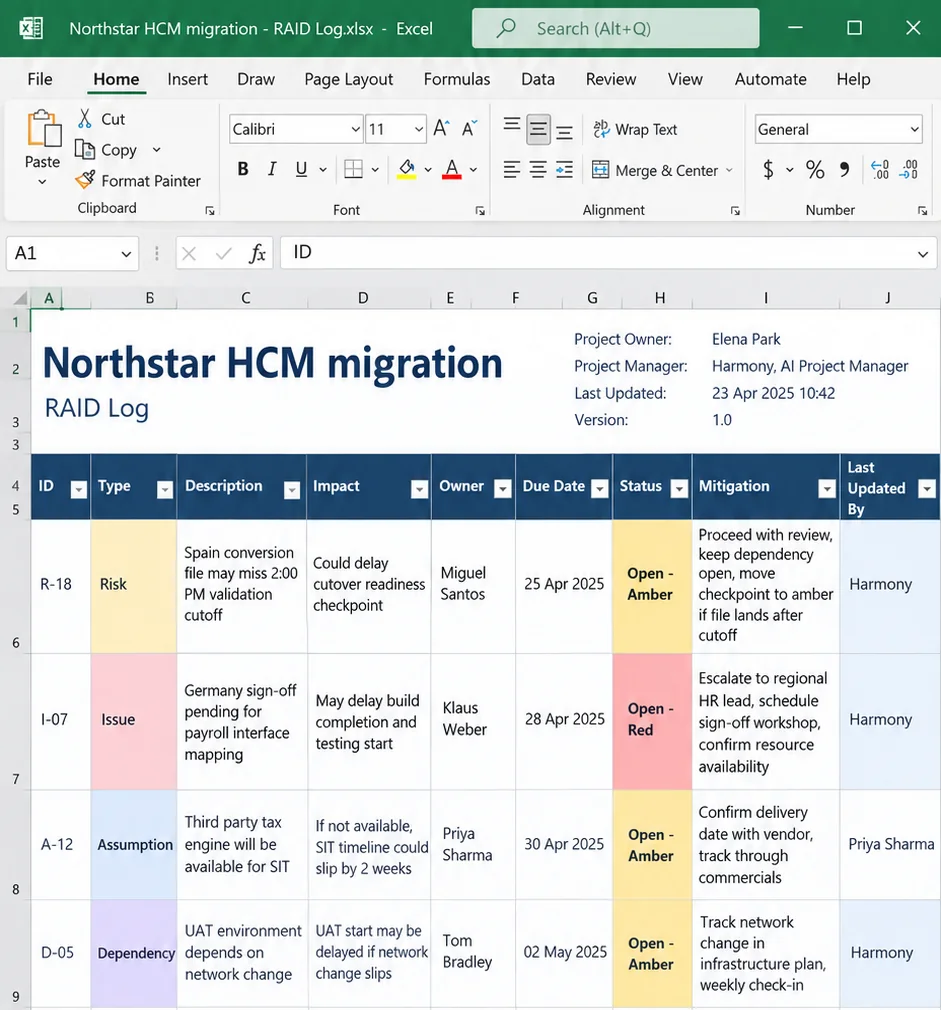Toggle bold formatting
The height and width of the screenshot is (1010, 941).
[243, 169]
